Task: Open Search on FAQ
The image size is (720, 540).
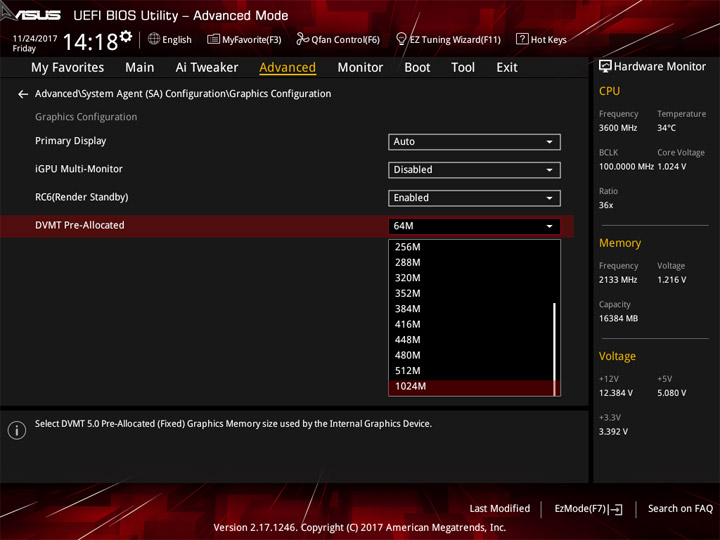Action: pyautogui.click(x=680, y=509)
